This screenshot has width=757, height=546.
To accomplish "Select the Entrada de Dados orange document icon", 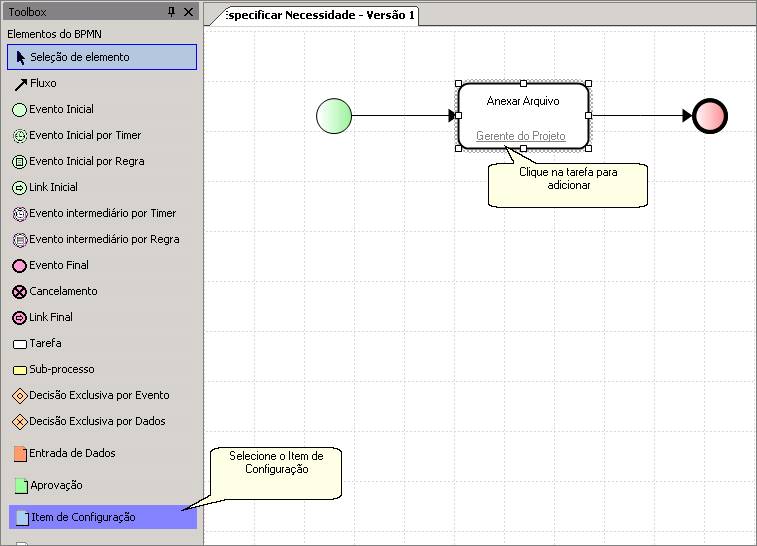I will (x=20, y=454).
